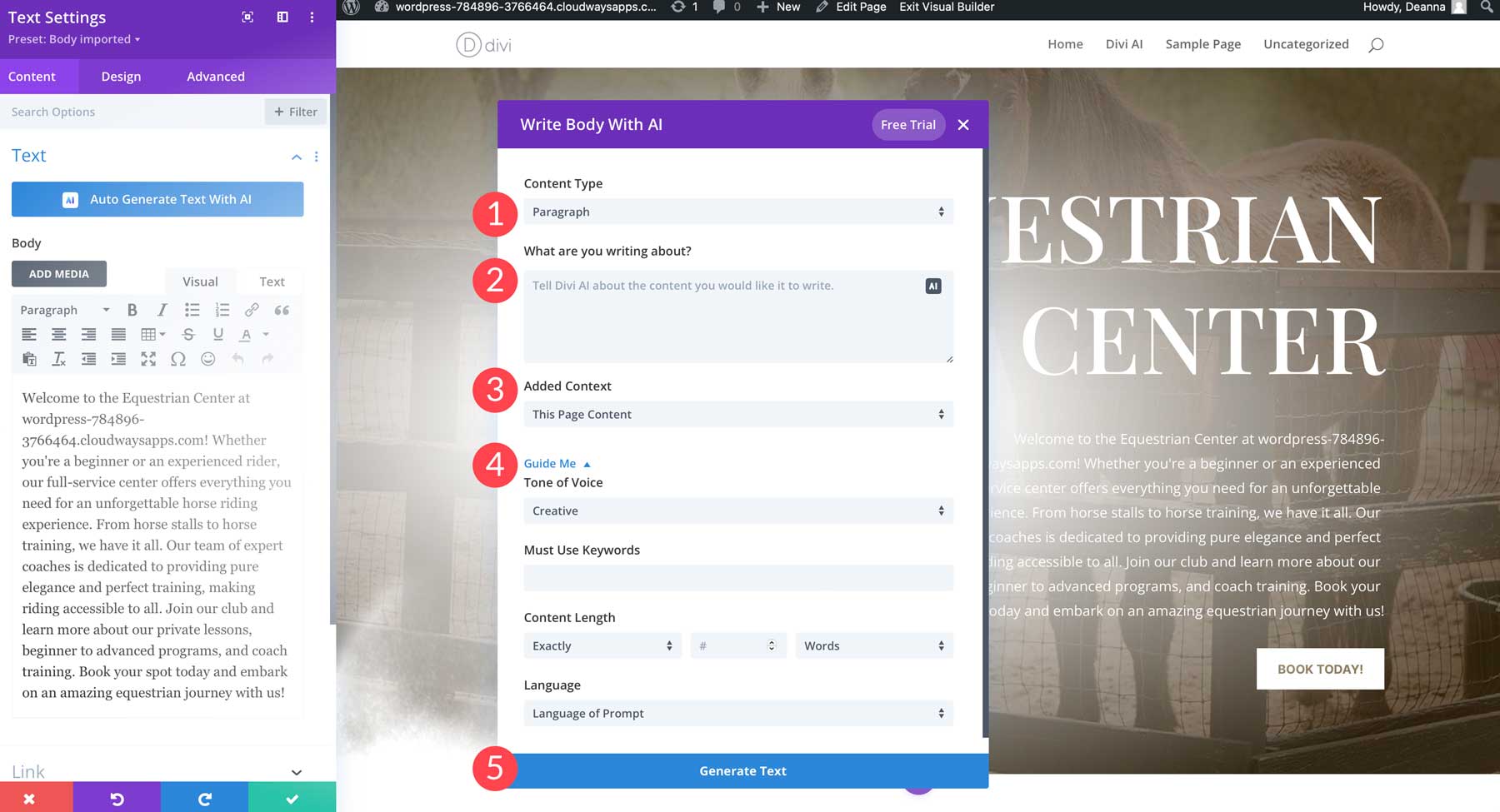
Task: Toggle strikethrough formatting
Action: tap(188, 335)
